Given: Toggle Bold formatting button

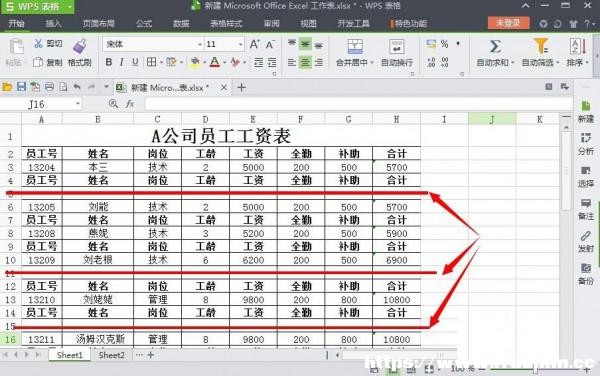Looking at the screenshot, I should coord(109,62).
